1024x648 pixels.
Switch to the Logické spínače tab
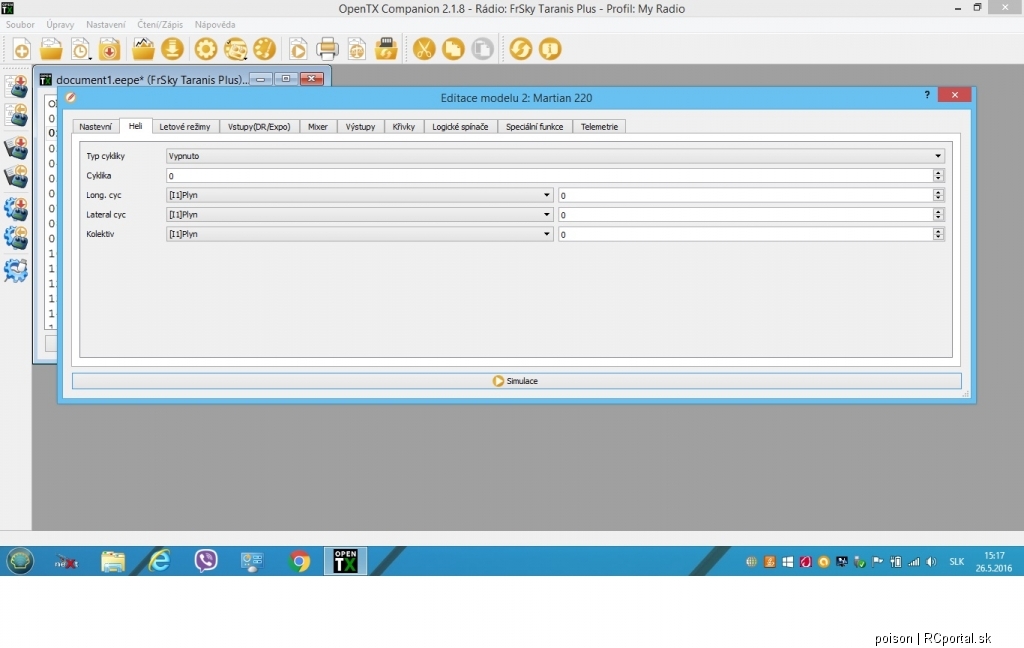coord(460,127)
